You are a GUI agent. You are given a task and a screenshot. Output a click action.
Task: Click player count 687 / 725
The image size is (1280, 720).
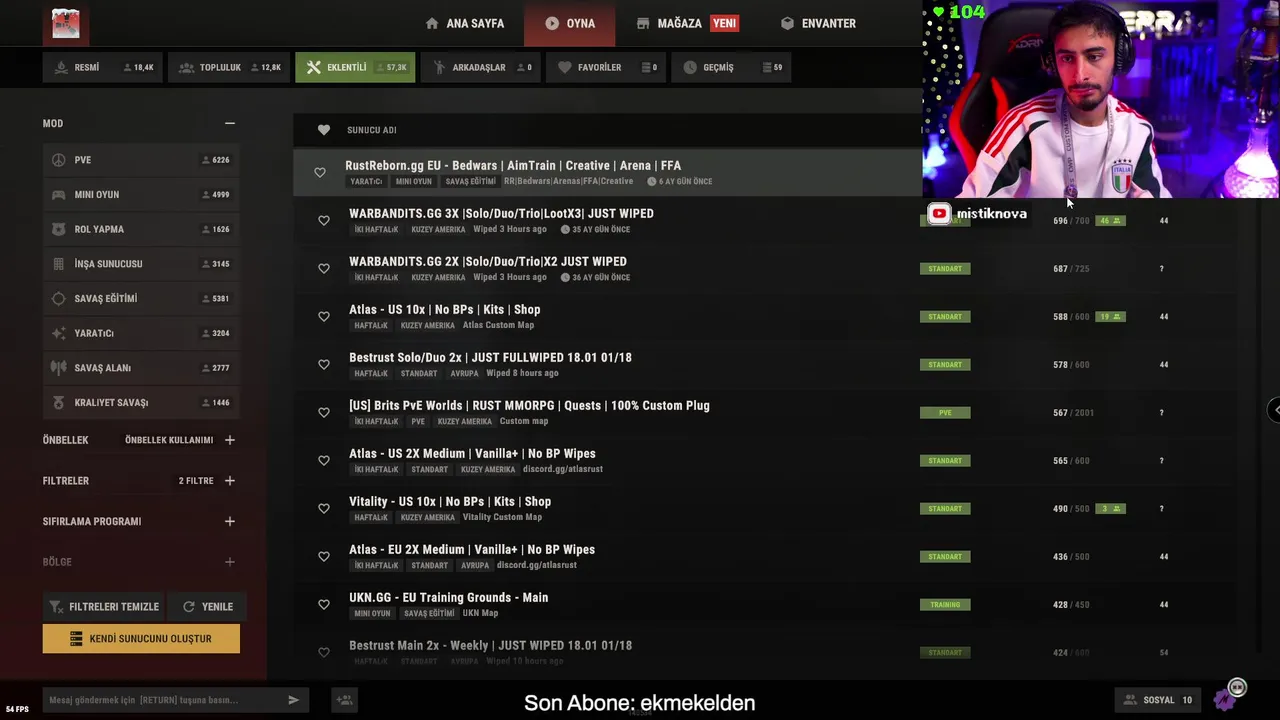pos(1071,269)
